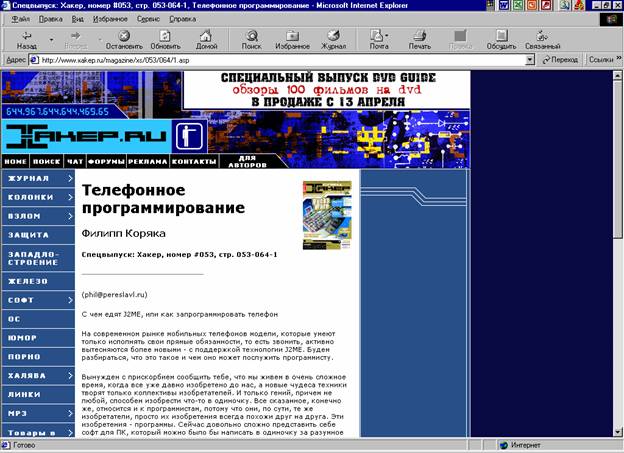Open the ОС sidebar section
The width and height of the screenshot is (624, 453).
(38, 319)
